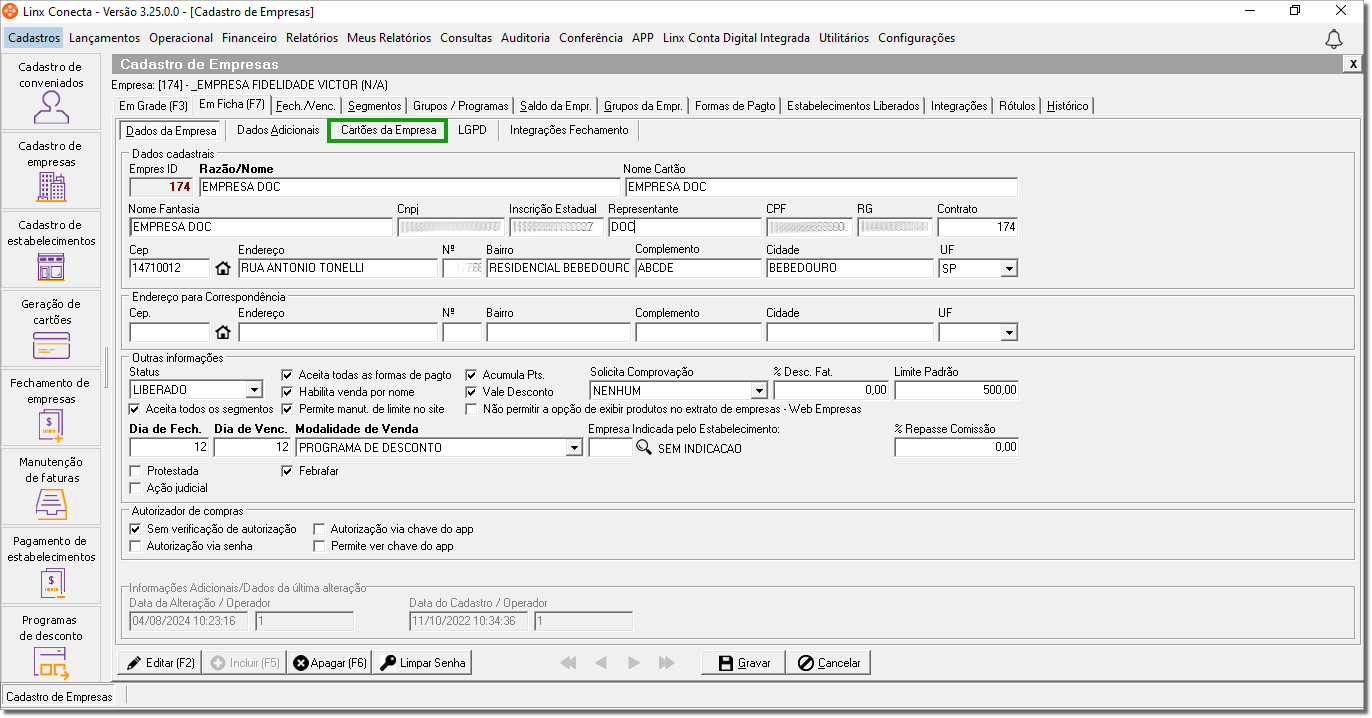Switch to LGPD tab
Viewport: 1372px width, 718px height.
click(x=472, y=130)
